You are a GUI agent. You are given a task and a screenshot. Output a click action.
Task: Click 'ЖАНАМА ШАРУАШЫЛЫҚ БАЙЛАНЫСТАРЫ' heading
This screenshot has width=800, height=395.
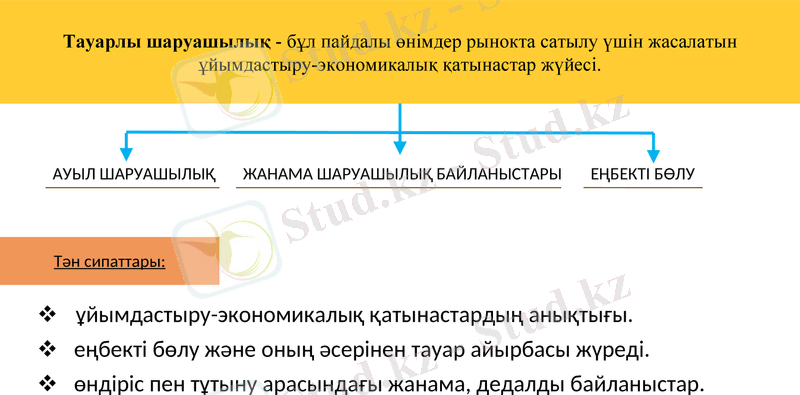tap(402, 175)
